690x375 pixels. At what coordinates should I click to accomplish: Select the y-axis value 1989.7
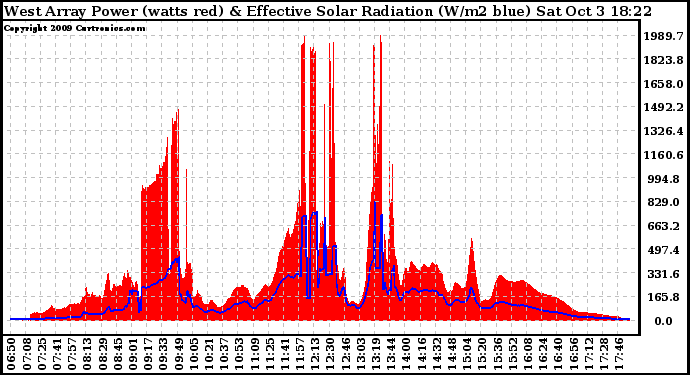coord(664,36)
